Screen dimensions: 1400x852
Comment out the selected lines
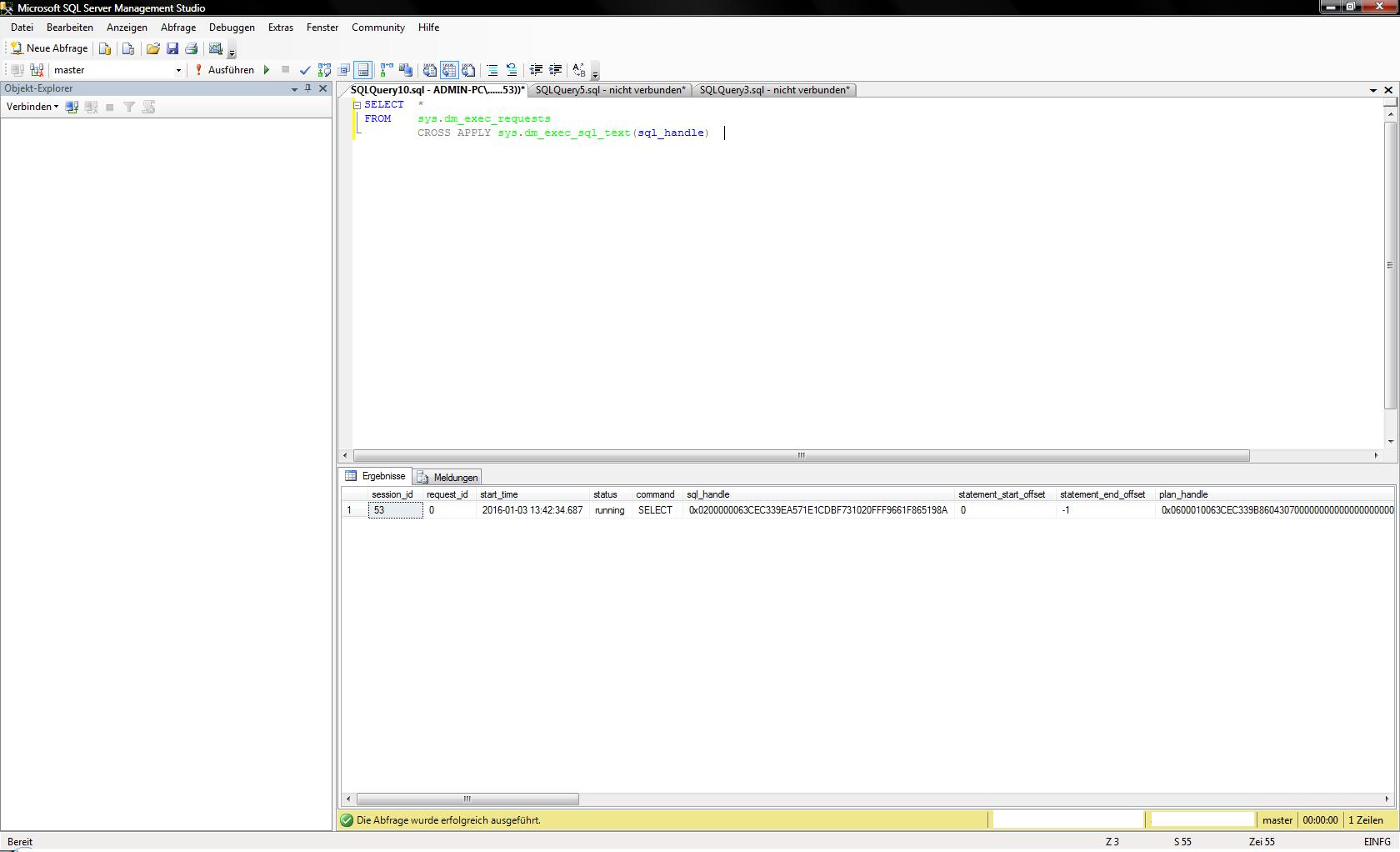tap(492, 70)
